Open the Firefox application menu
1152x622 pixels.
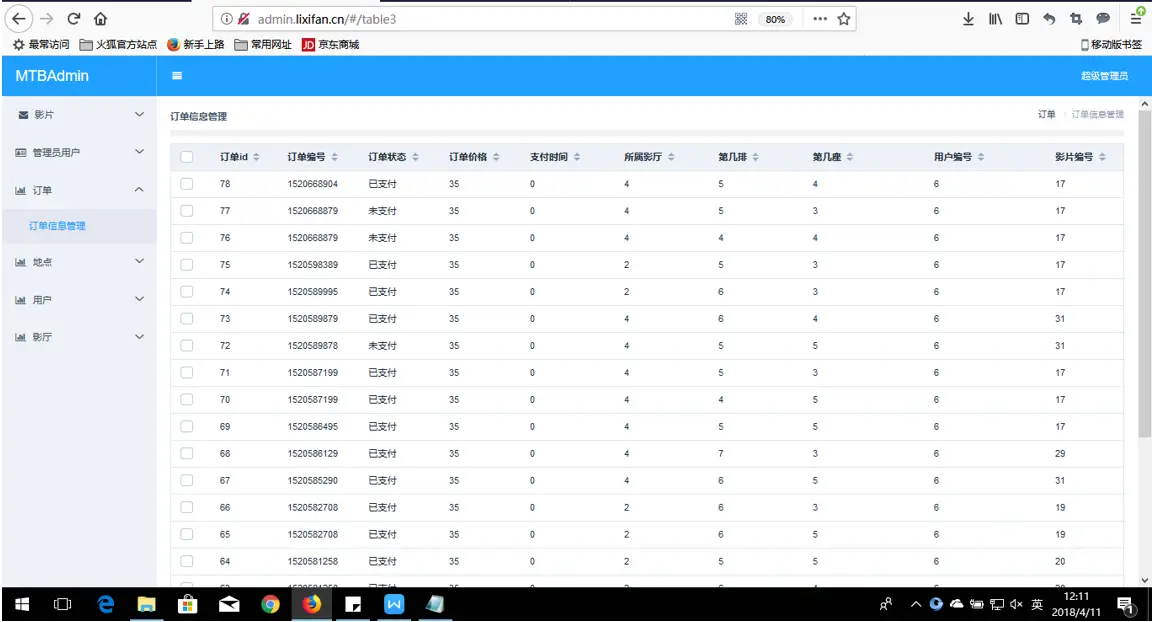tap(1137, 18)
